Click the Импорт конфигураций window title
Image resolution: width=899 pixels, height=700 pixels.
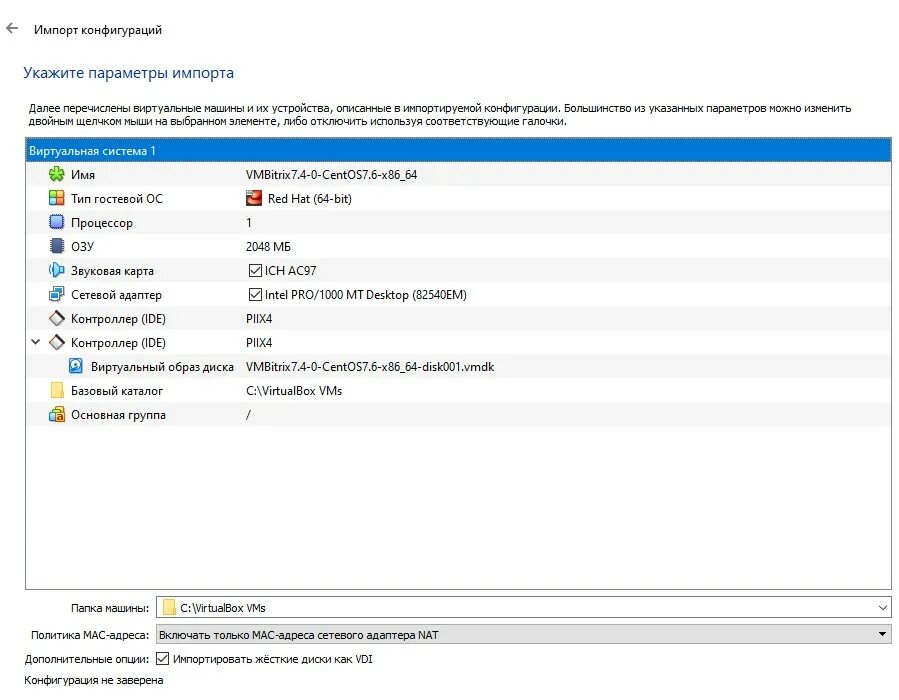point(98,30)
